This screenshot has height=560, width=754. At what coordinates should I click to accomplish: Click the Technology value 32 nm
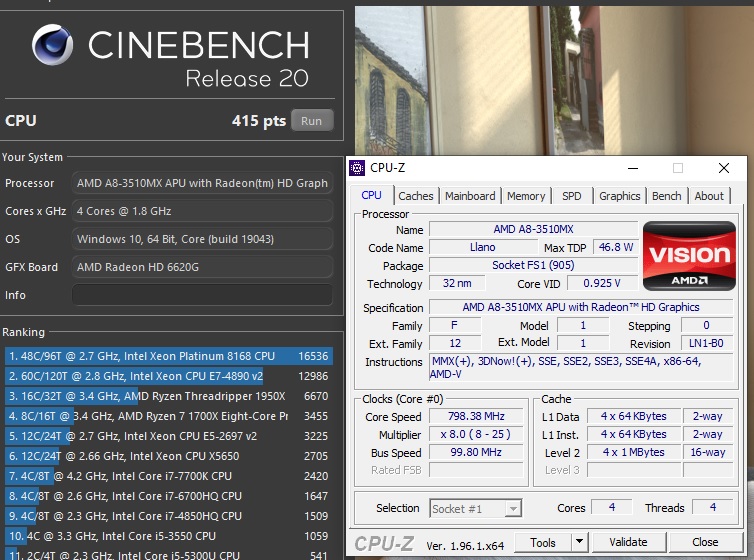coord(457,283)
